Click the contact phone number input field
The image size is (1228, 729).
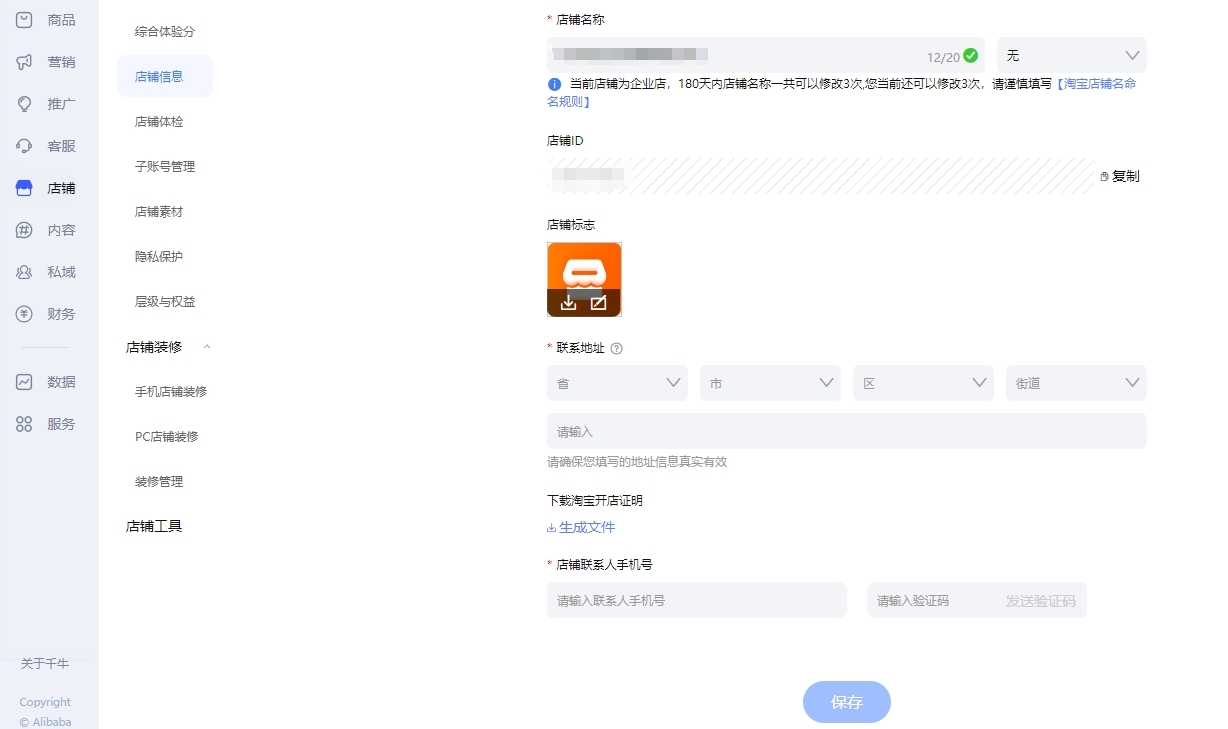[696, 601]
